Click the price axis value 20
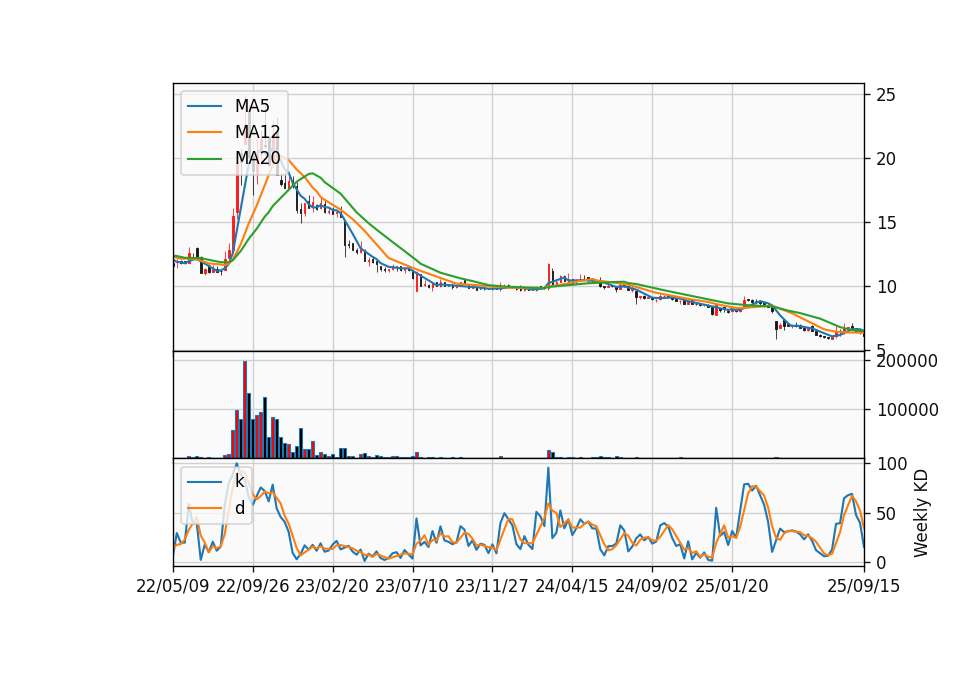The width and height of the screenshot is (960, 690). point(886,159)
